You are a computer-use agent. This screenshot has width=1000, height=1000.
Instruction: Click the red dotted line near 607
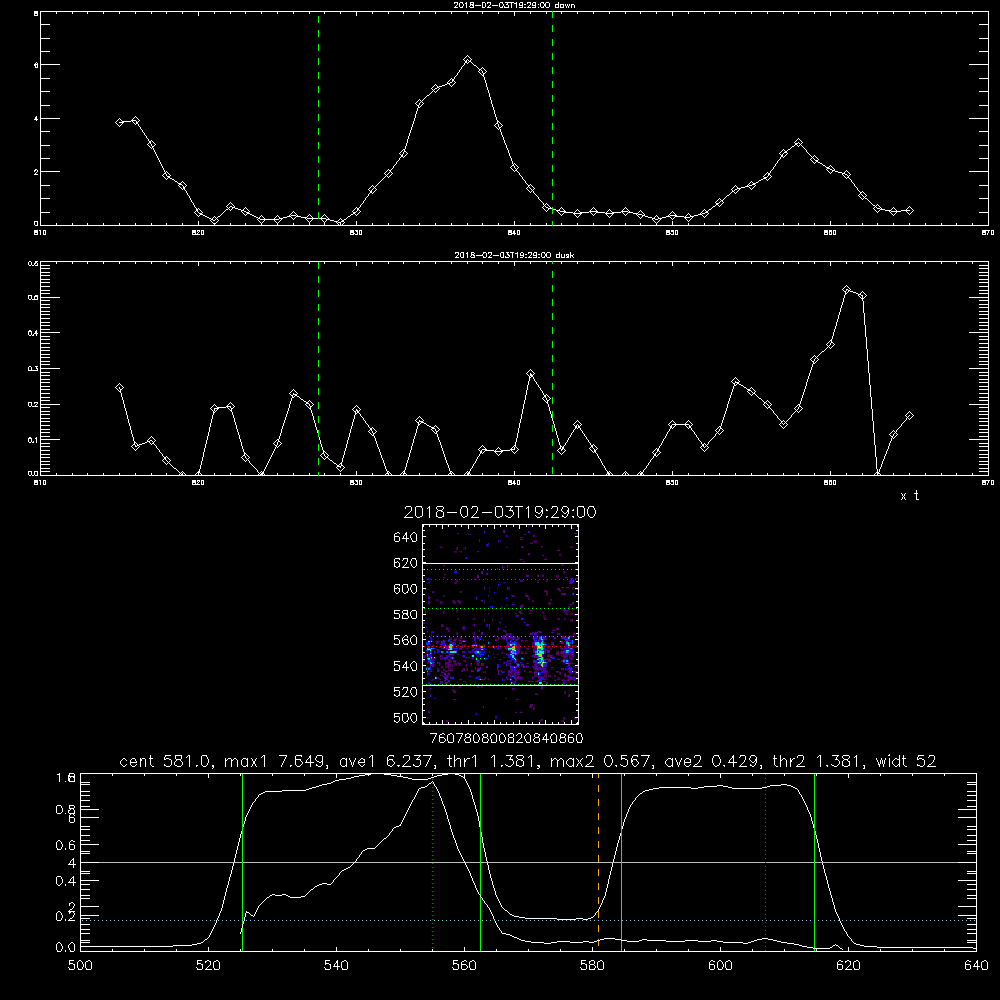coord(765,861)
